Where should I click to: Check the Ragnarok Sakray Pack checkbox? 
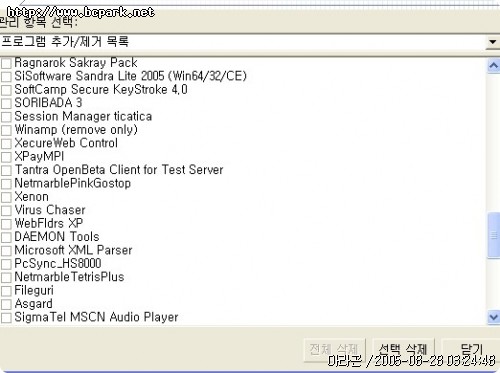click(x=6, y=63)
